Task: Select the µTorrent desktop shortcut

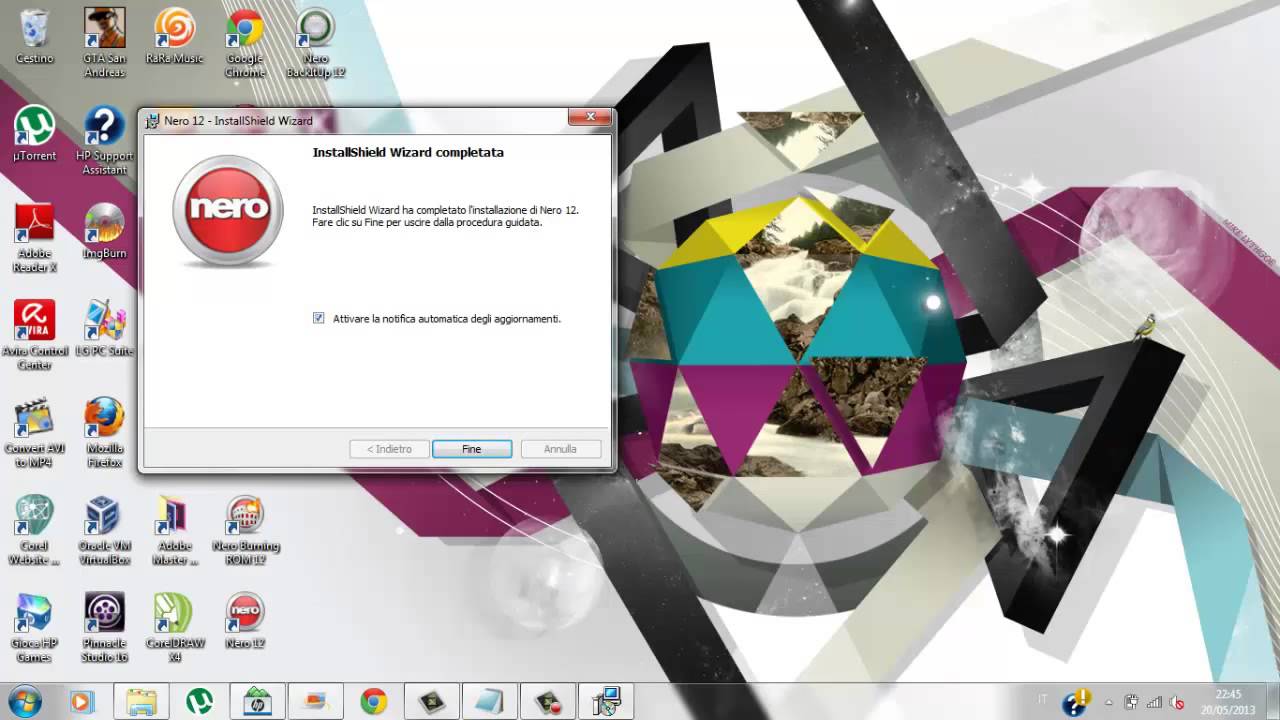Action: 34,133
